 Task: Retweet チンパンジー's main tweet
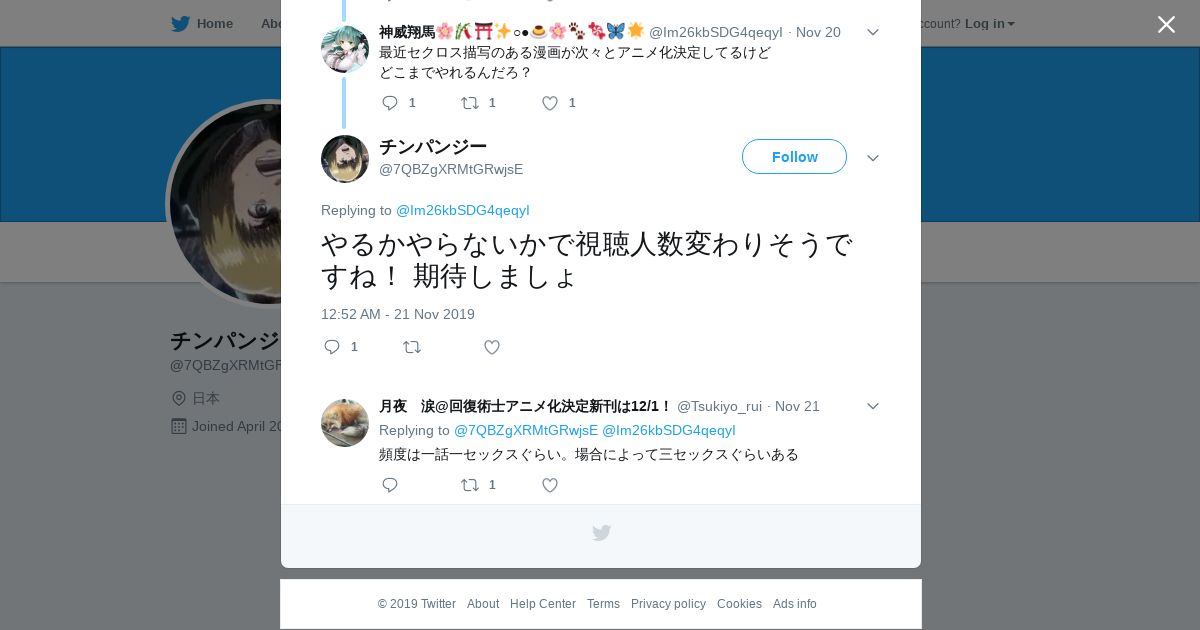[x=412, y=347]
